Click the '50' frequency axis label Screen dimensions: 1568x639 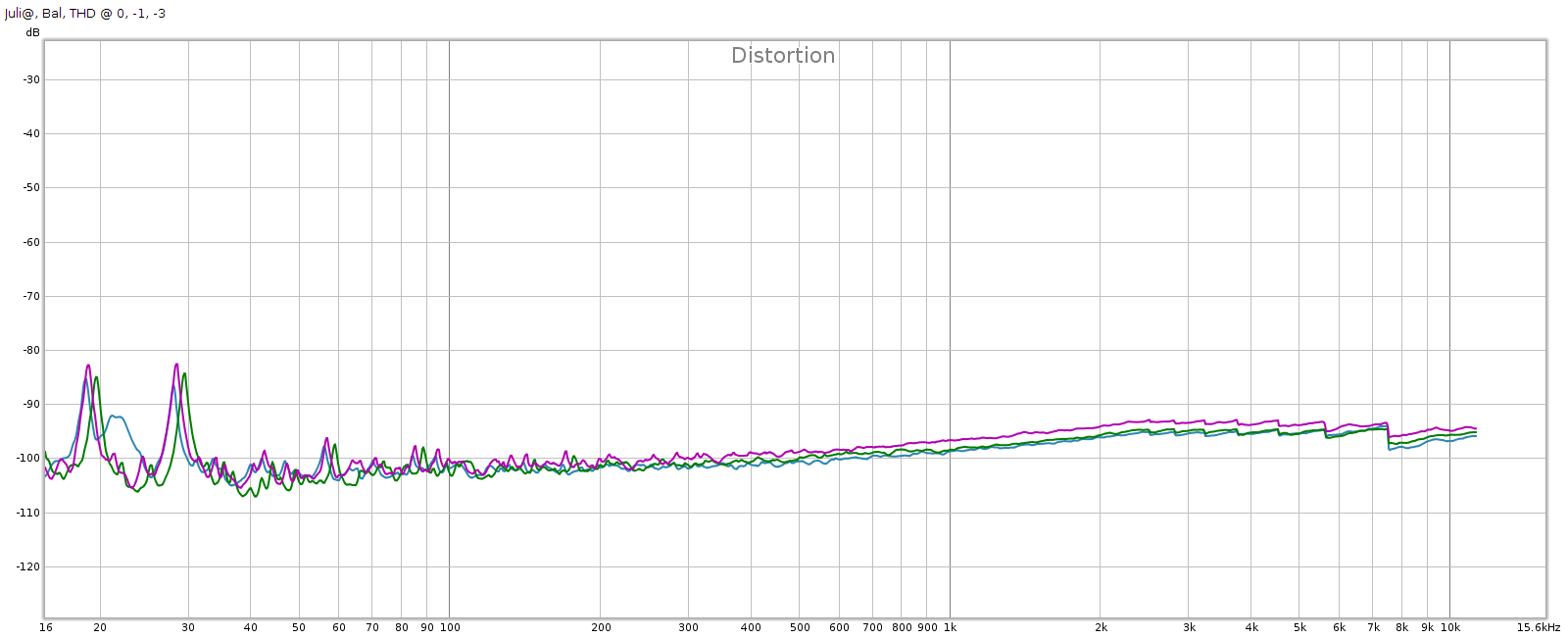[299, 628]
